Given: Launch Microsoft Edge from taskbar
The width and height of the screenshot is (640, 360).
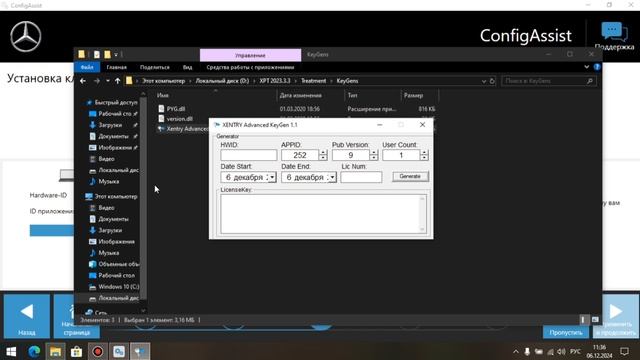Looking at the screenshot, I should (34, 351).
